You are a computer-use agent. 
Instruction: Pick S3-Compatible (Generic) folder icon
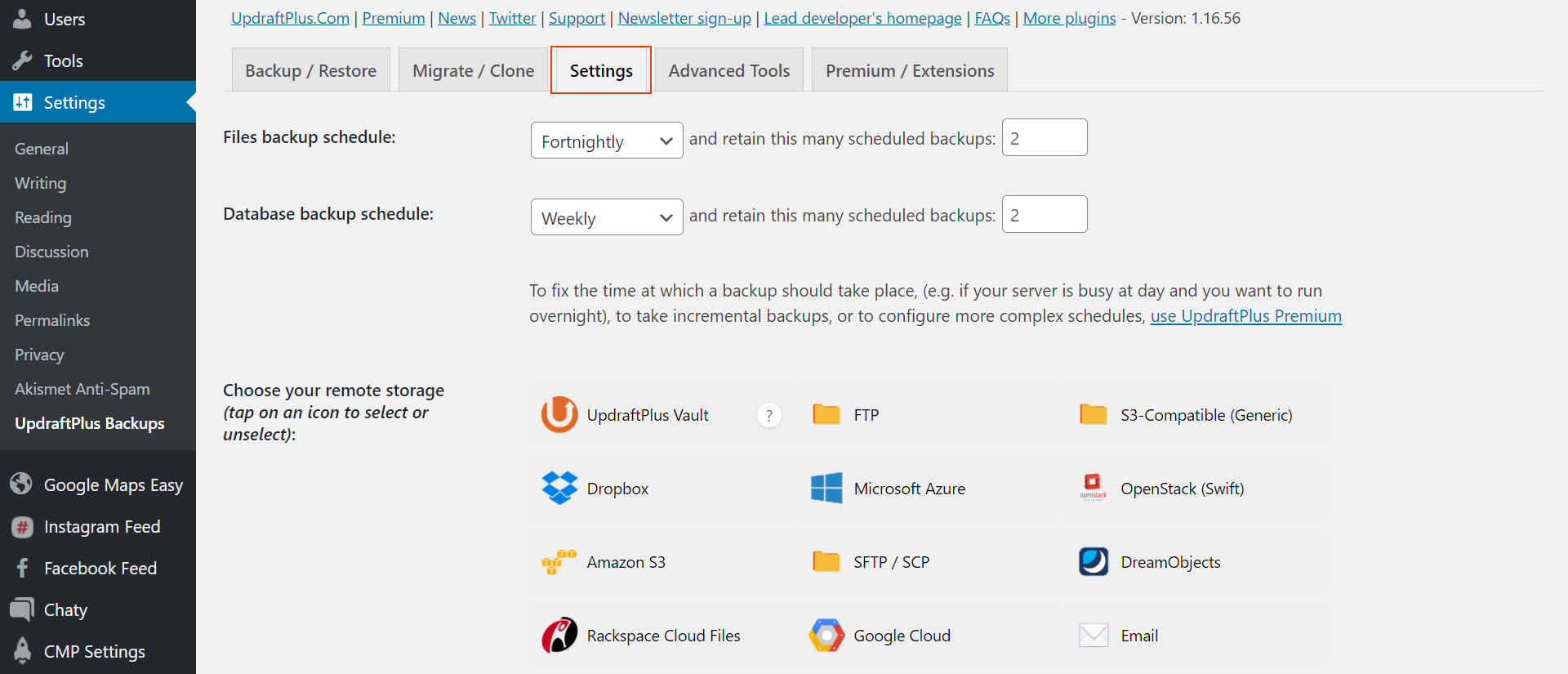point(1094,414)
